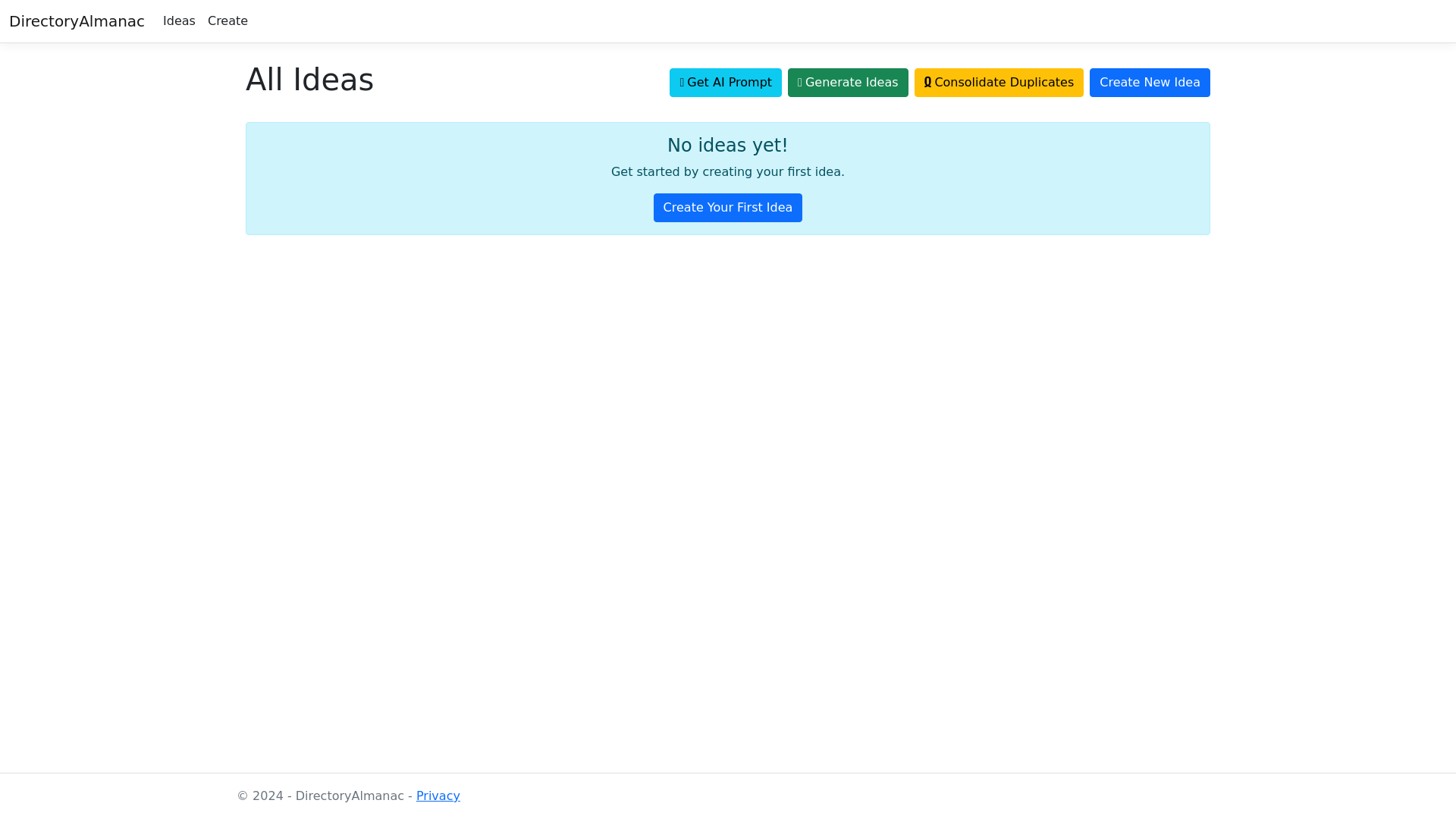This screenshot has height=819, width=1456.
Task: Click the Generate Ideas button
Action: pos(848,83)
